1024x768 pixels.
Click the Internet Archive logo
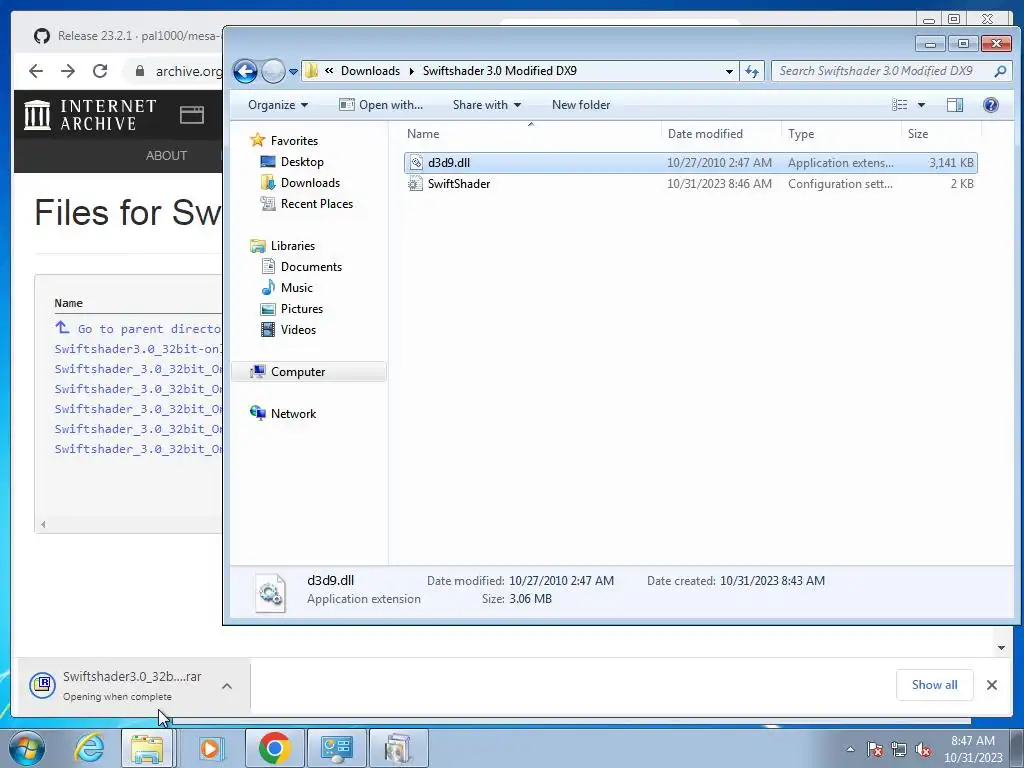(90, 115)
